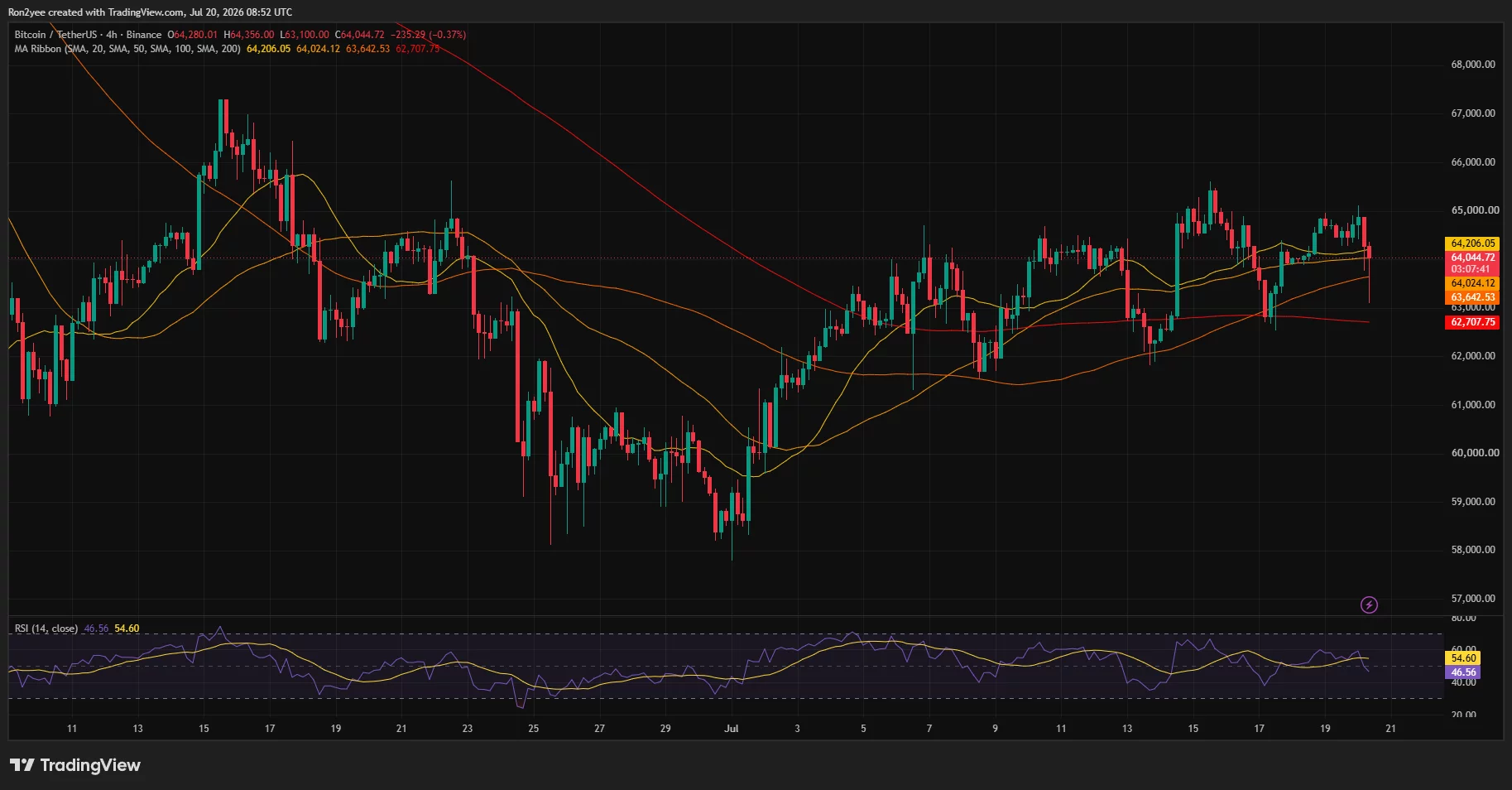The width and height of the screenshot is (1512, 790).
Task: Click the 27 date label on time axis
Action: coord(599,729)
